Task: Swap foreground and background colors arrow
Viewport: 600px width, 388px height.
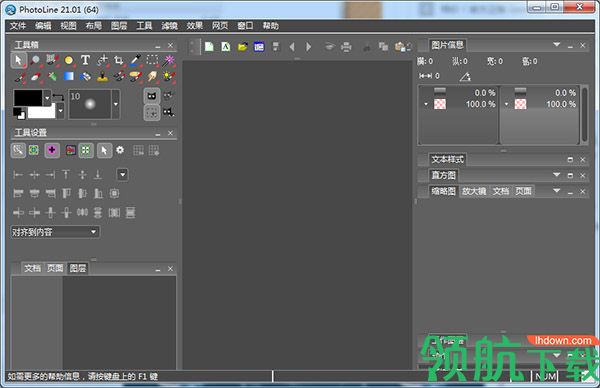Action: tap(58, 97)
